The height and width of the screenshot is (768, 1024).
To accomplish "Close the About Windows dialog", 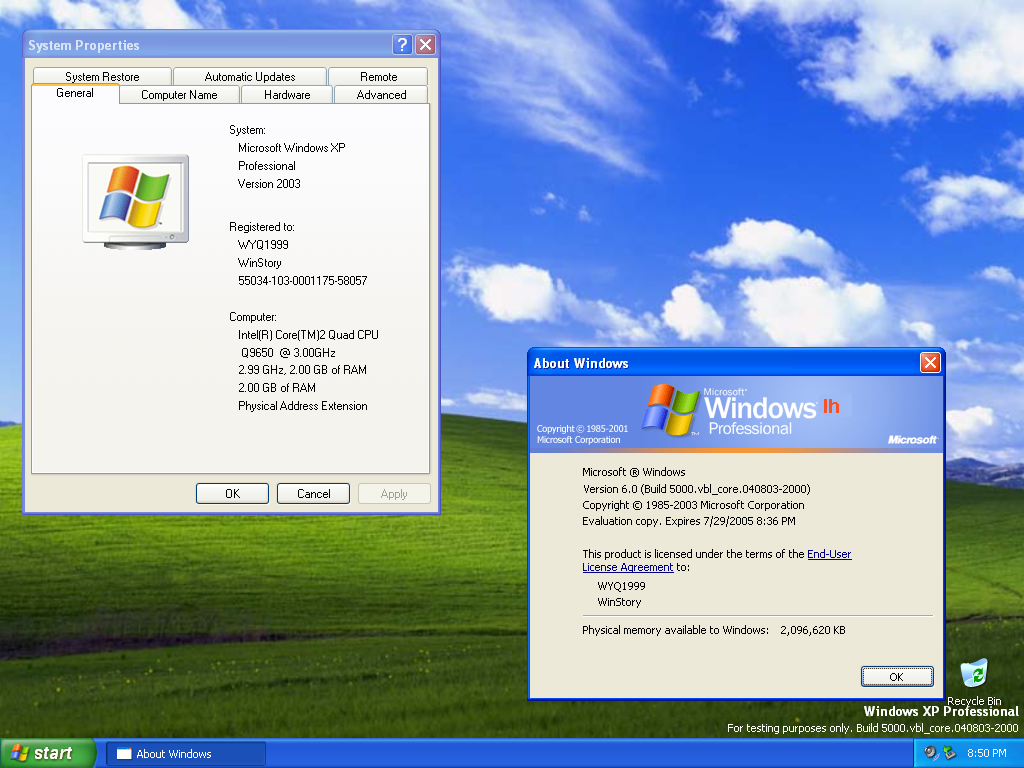I will 930,363.
